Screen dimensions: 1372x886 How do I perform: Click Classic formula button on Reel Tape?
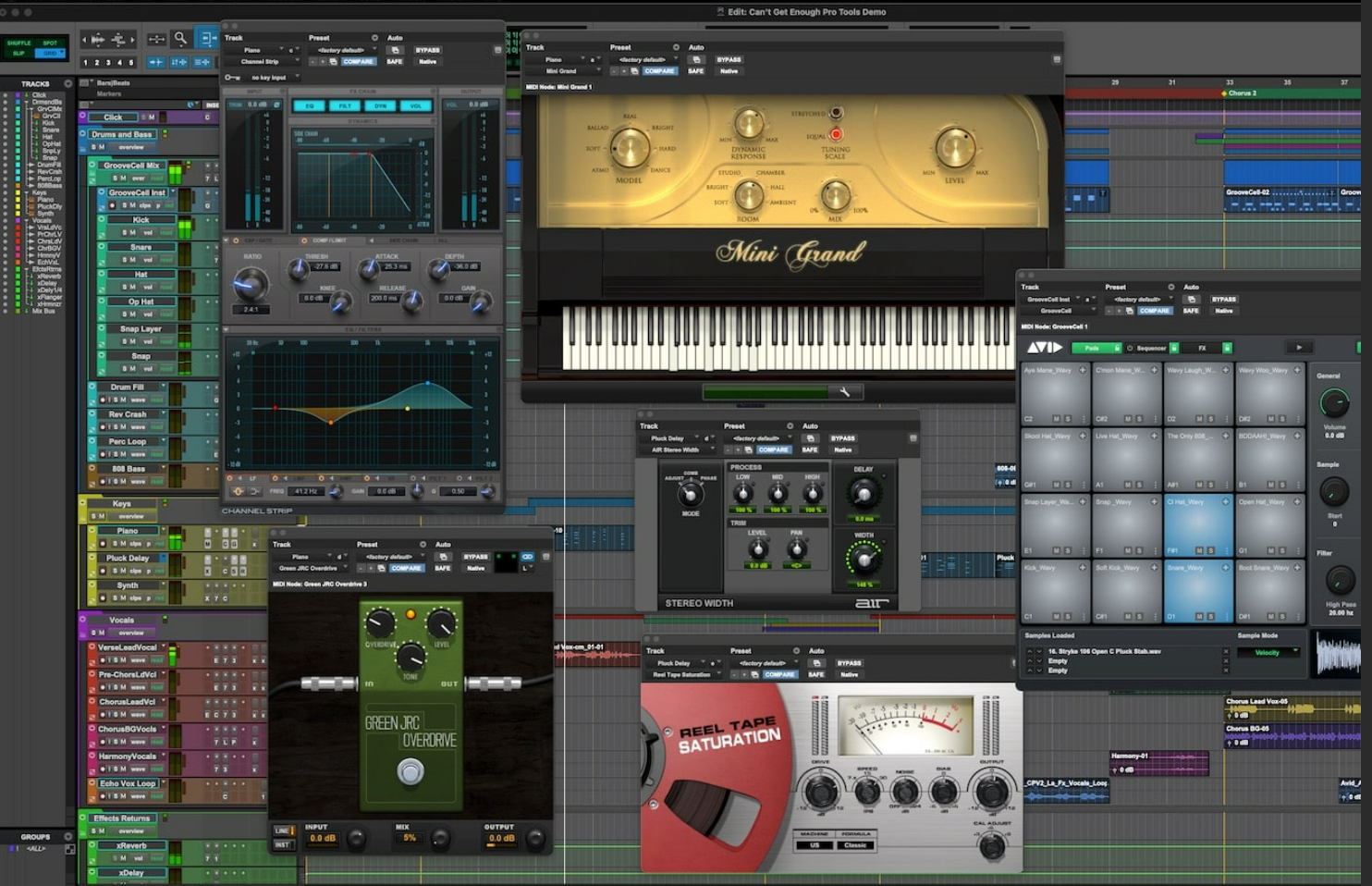[x=855, y=845]
